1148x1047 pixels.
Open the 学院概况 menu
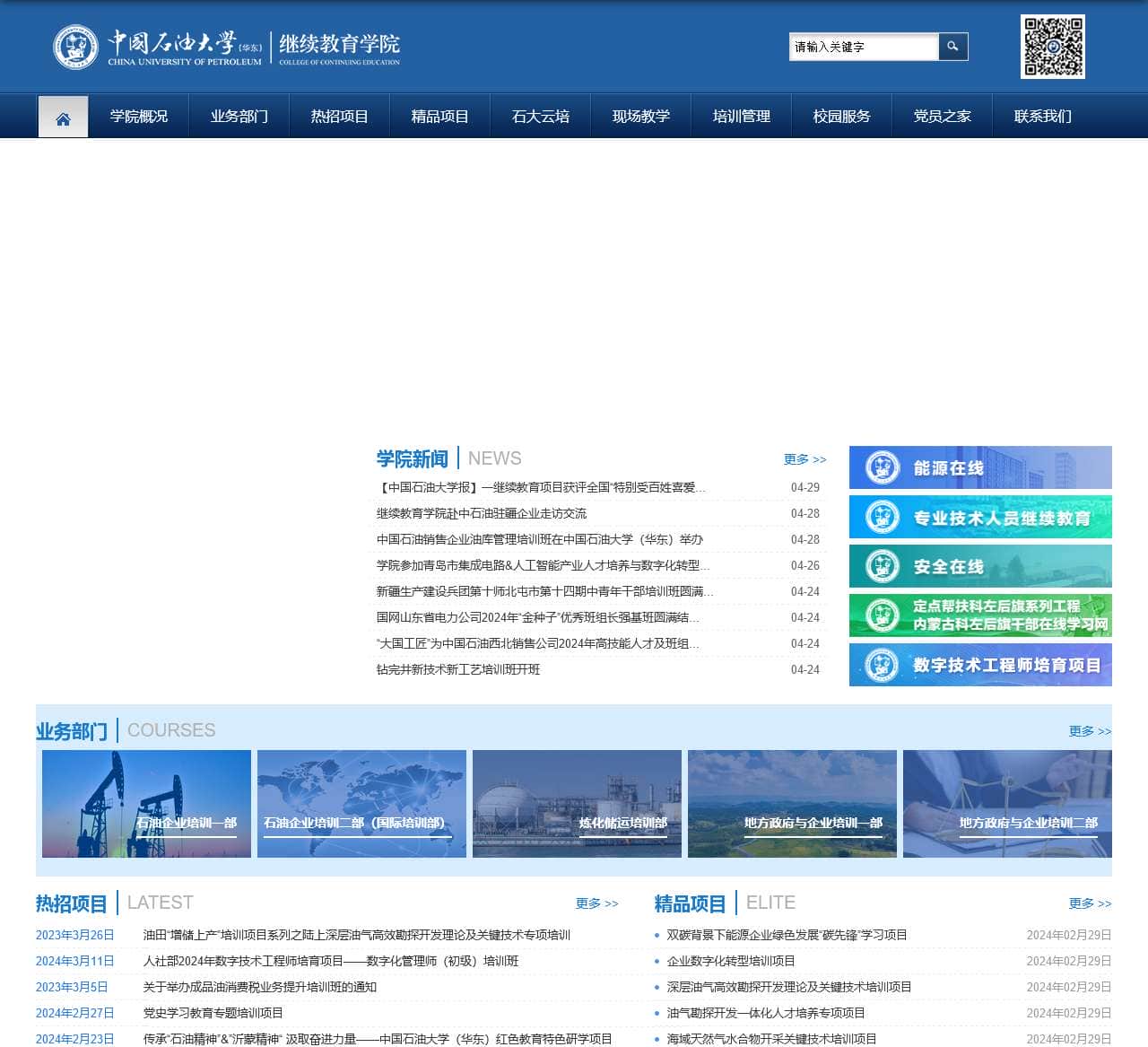coord(139,117)
